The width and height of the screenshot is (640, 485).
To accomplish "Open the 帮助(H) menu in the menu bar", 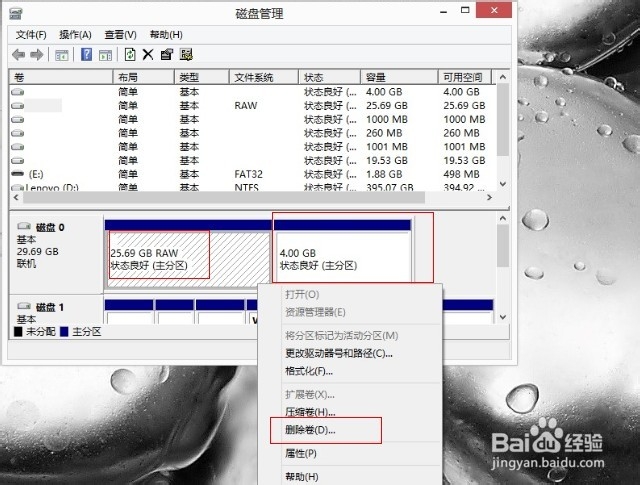I will point(166,35).
